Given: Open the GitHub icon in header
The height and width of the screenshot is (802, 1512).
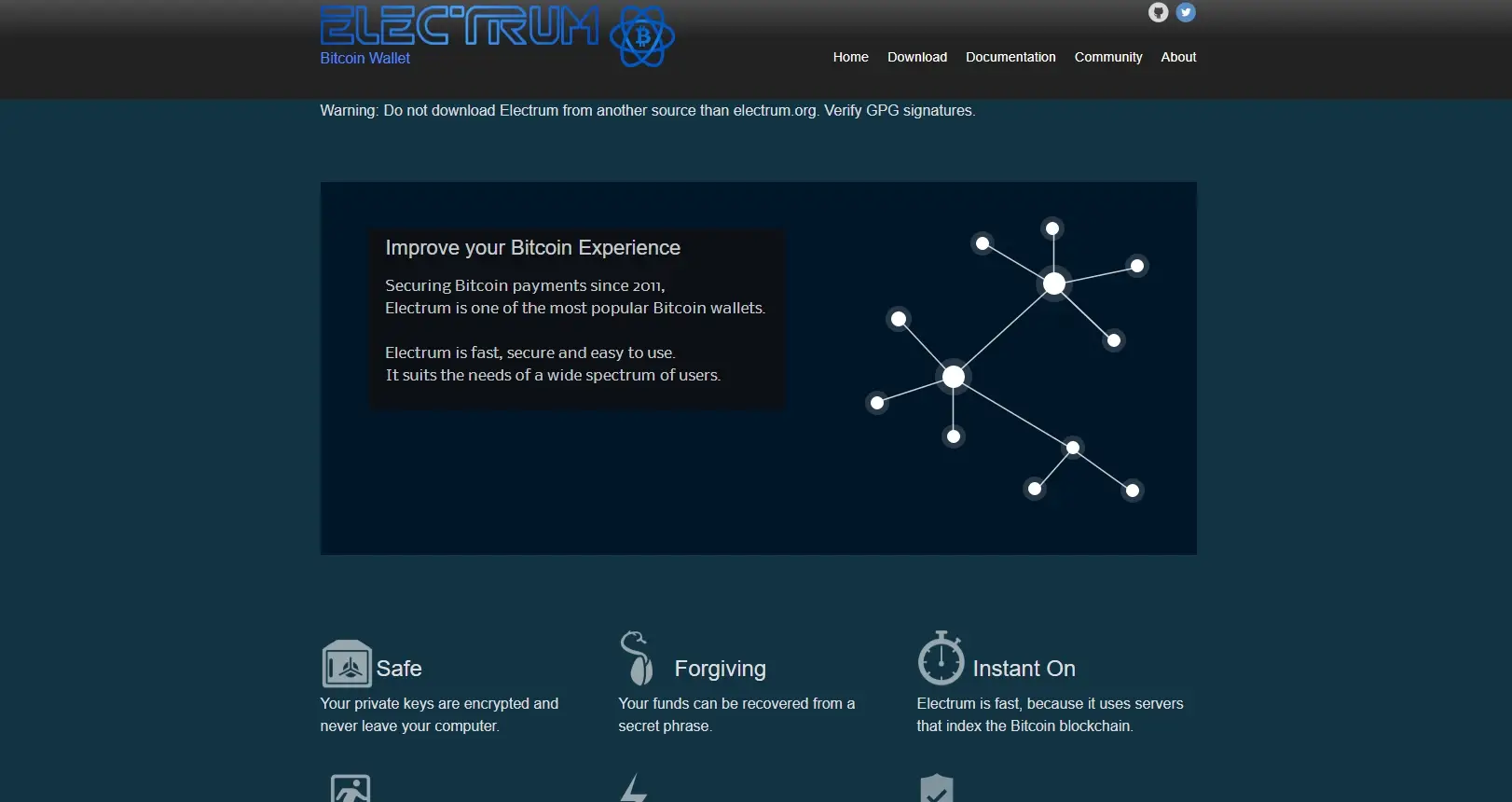Looking at the screenshot, I should pyautogui.click(x=1158, y=12).
